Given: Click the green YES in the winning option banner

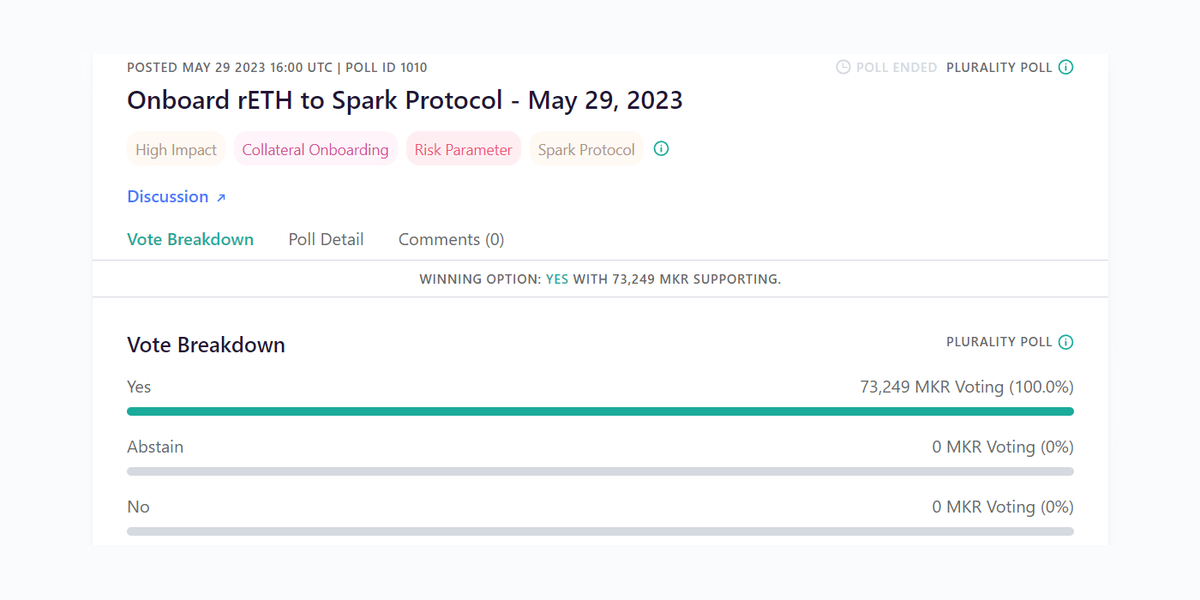Looking at the screenshot, I should (x=557, y=279).
